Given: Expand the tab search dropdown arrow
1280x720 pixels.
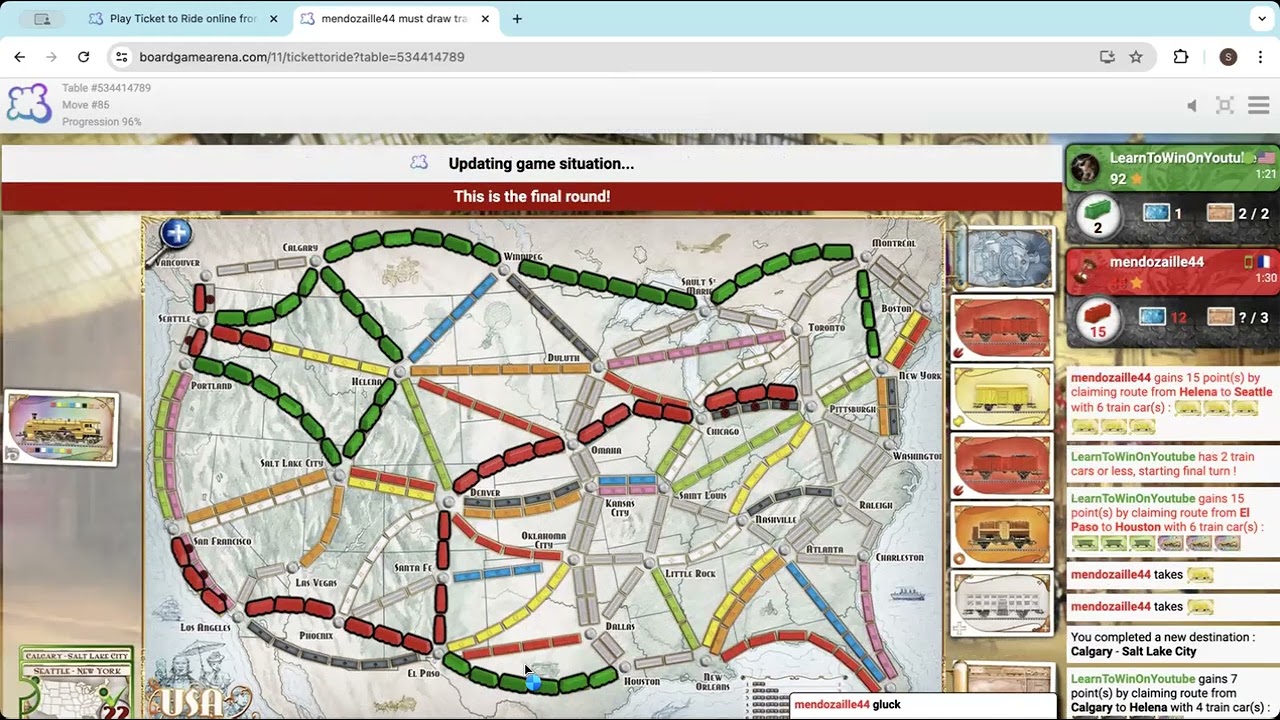Looking at the screenshot, I should coord(1262,19).
